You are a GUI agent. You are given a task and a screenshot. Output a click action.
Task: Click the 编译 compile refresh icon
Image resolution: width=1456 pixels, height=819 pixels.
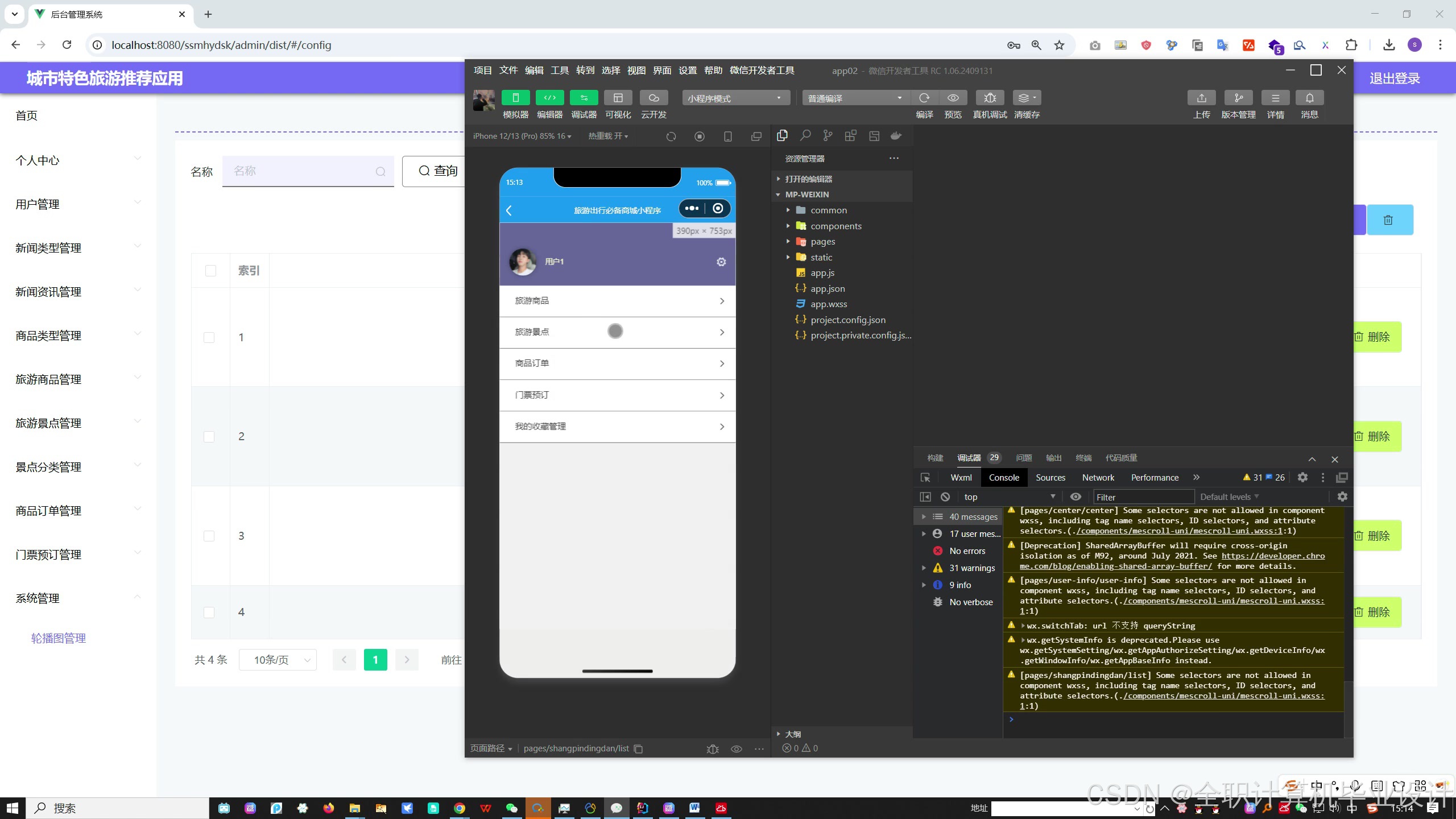coord(924,98)
